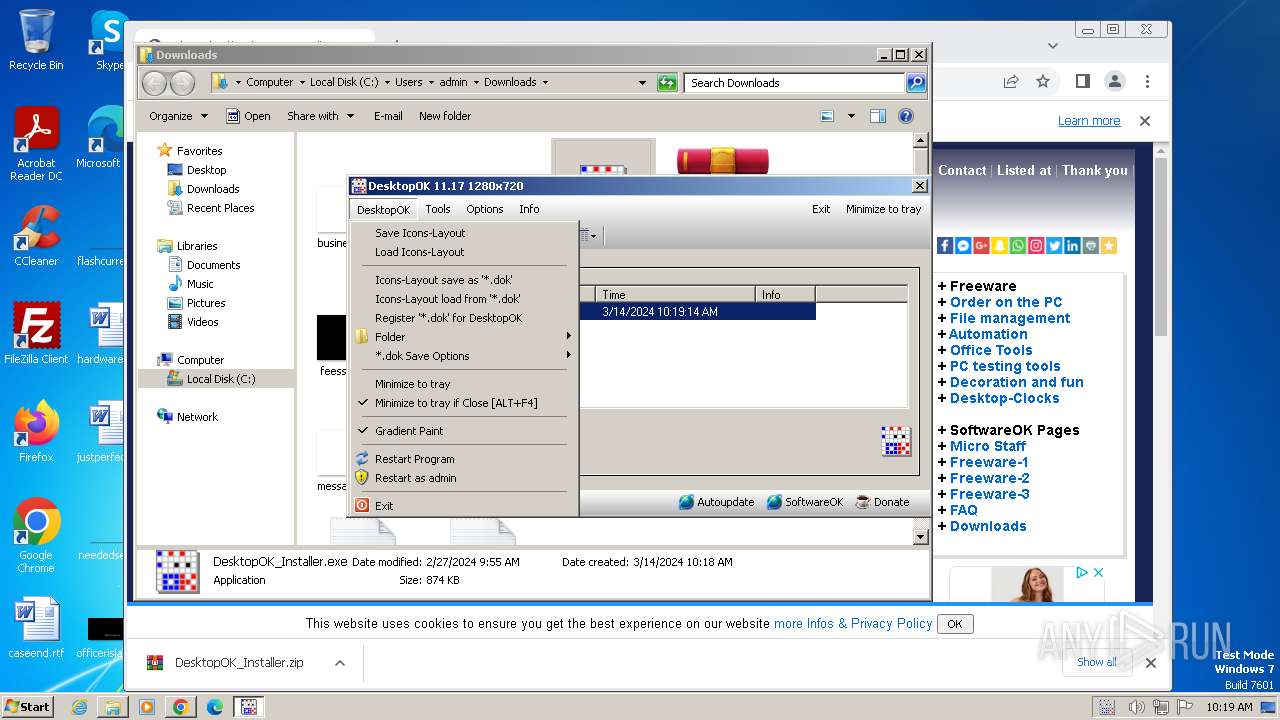Open the DesktopOK toolbar grid dropdown
Screen dimensions: 1280x720
(588, 236)
